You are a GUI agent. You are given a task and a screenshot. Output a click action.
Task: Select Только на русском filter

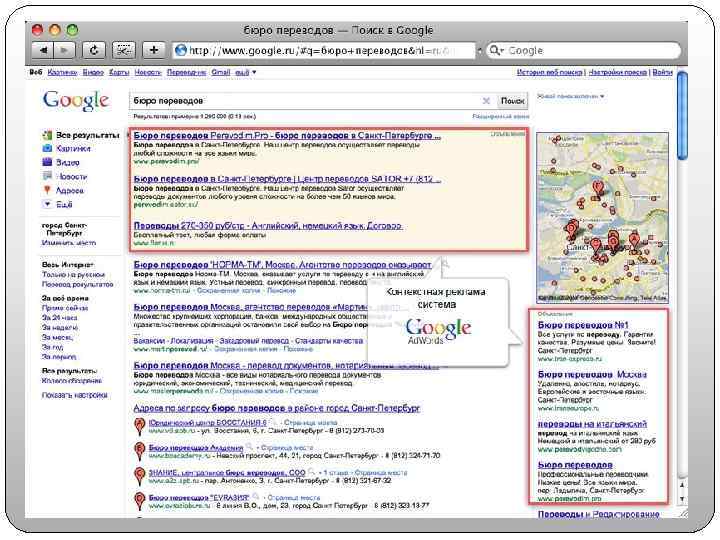click(73, 275)
